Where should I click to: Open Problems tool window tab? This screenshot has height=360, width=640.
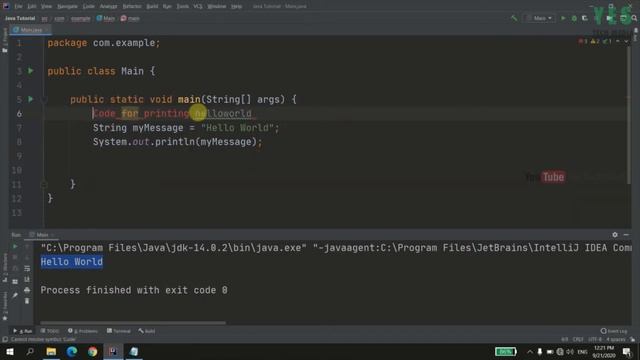[83, 331]
